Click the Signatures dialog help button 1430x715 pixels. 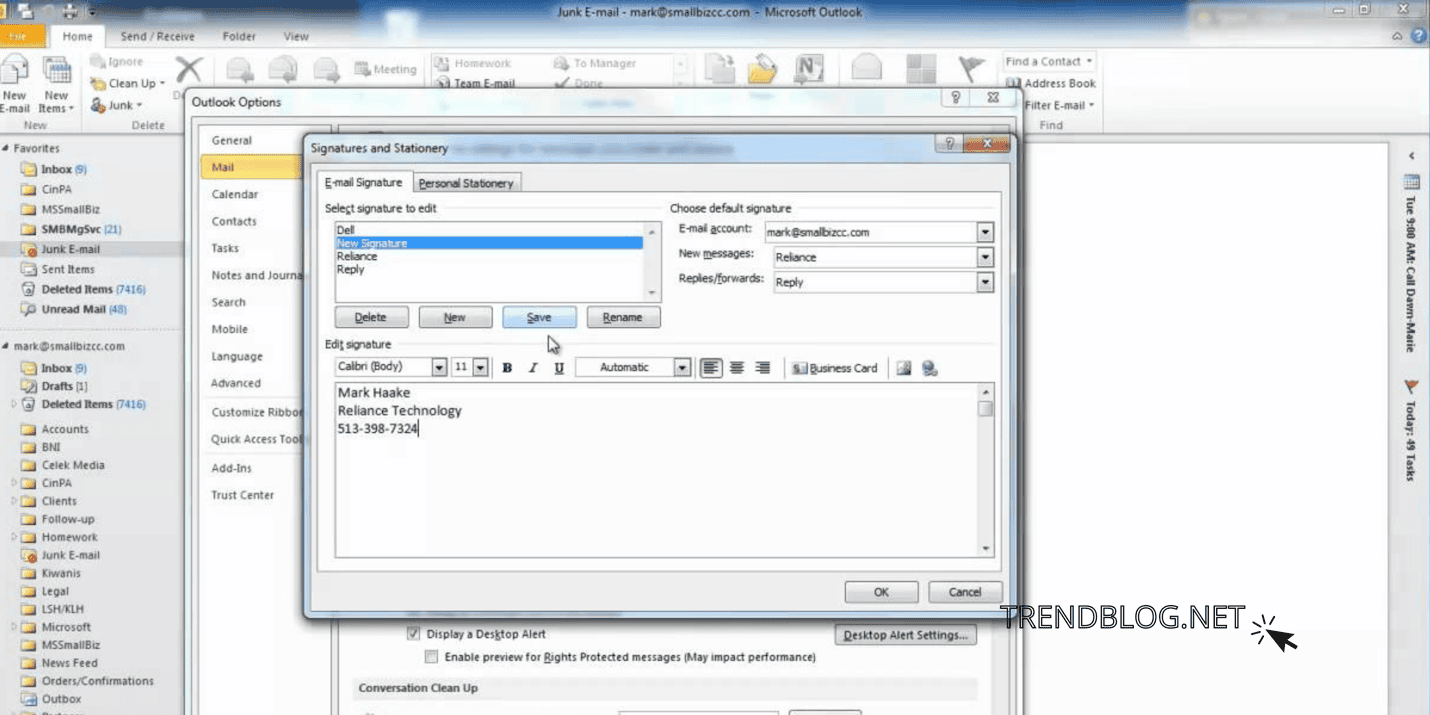(x=949, y=144)
